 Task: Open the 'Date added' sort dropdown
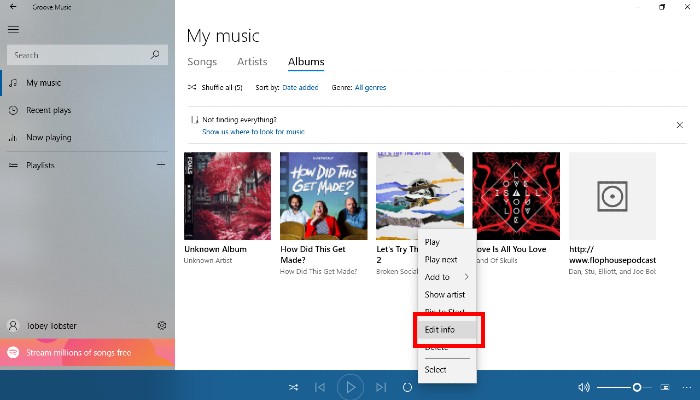click(302, 88)
